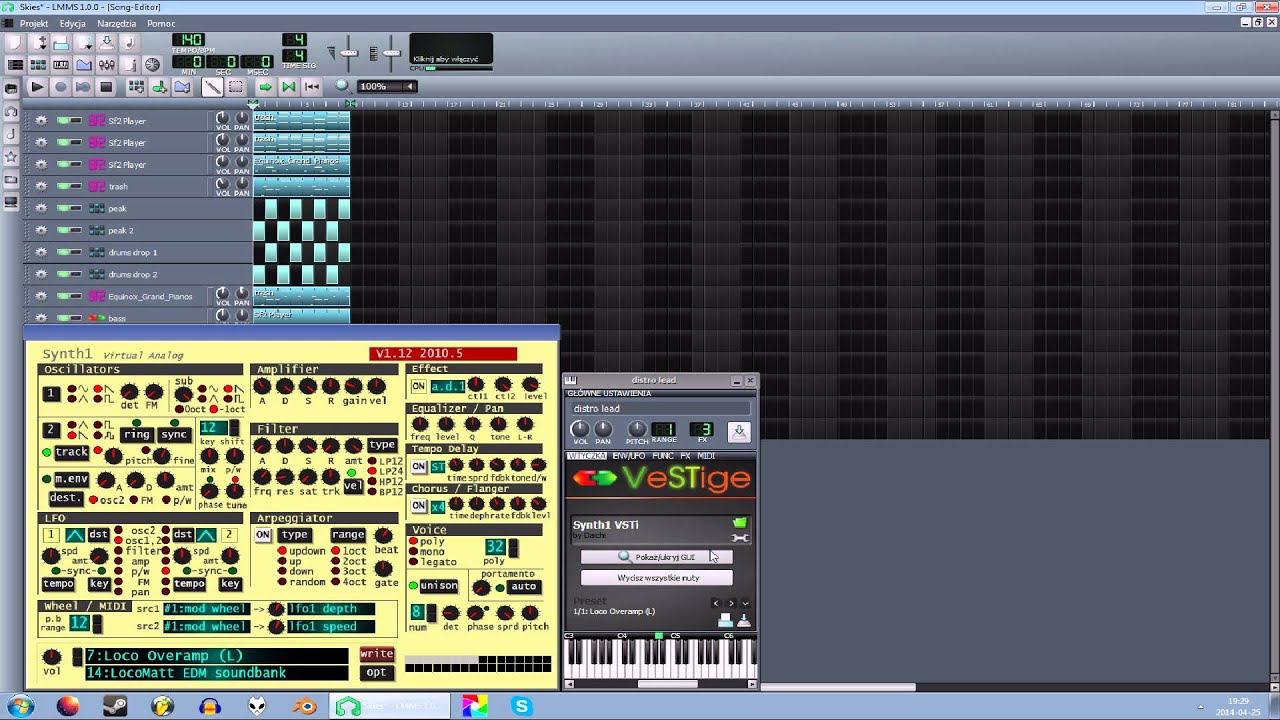This screenshot has height=720, width=1280.
Task: Go to next VeSTige preset arrow
Action: pyautogui.click(x=731, y=603)
